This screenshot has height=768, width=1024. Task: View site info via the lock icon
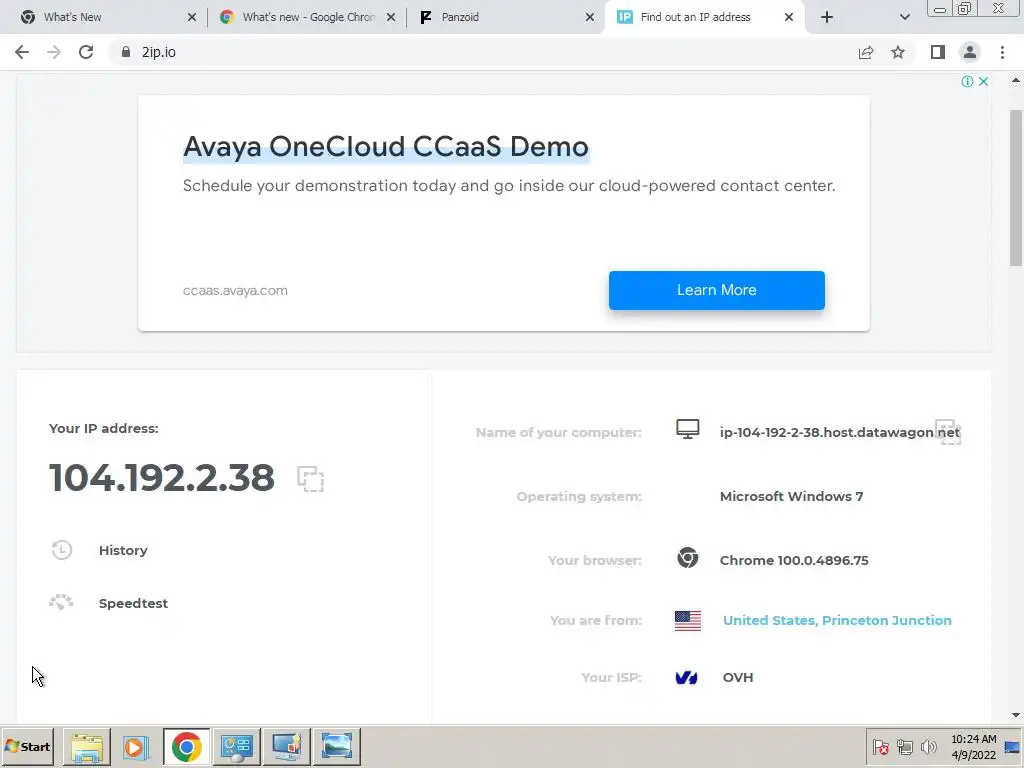(126, 52)
